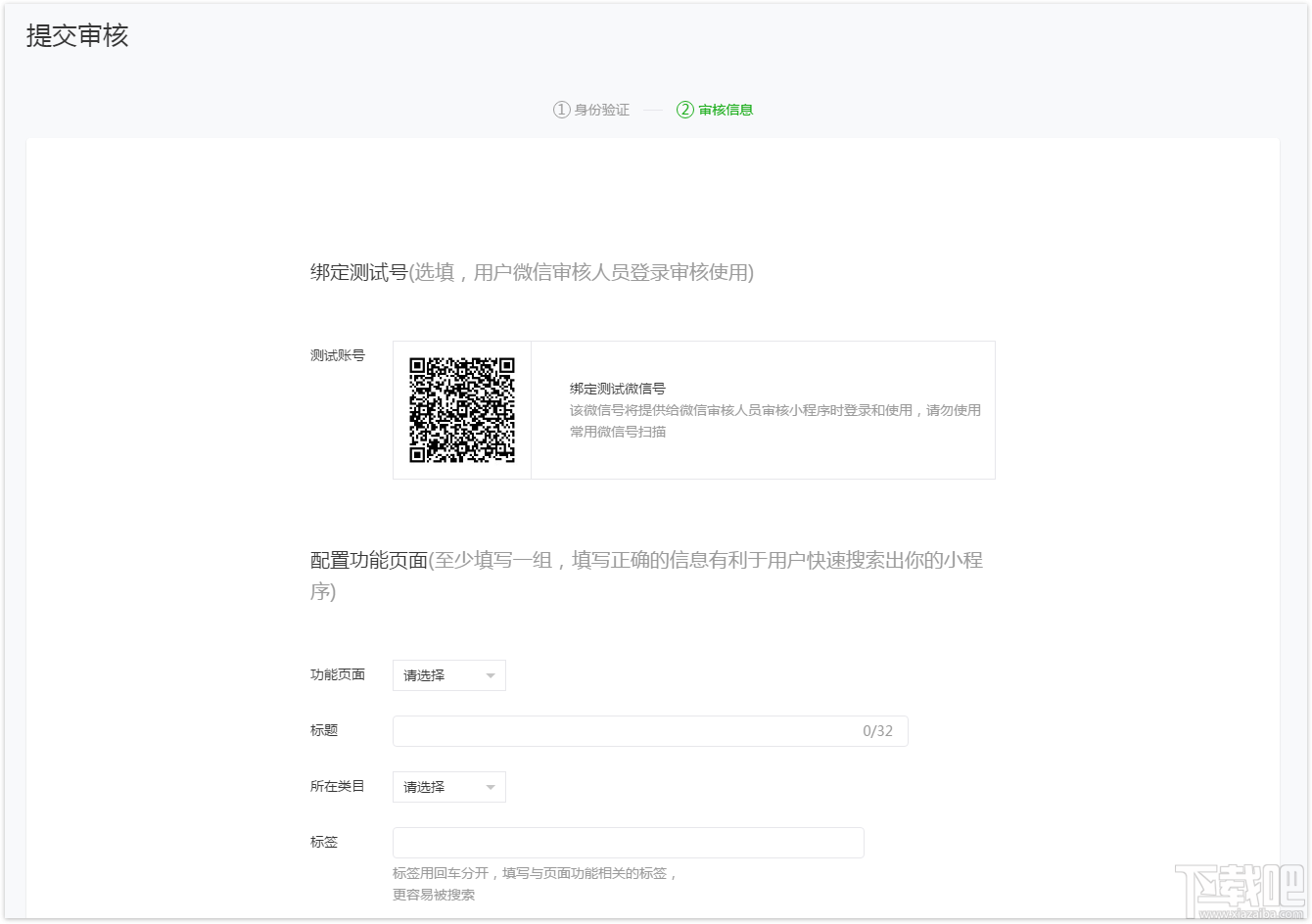Click the 绑定测试微信号 heading
This screenshot has width=1312, height=924.
pyautogui.click(x=621, y=387)
